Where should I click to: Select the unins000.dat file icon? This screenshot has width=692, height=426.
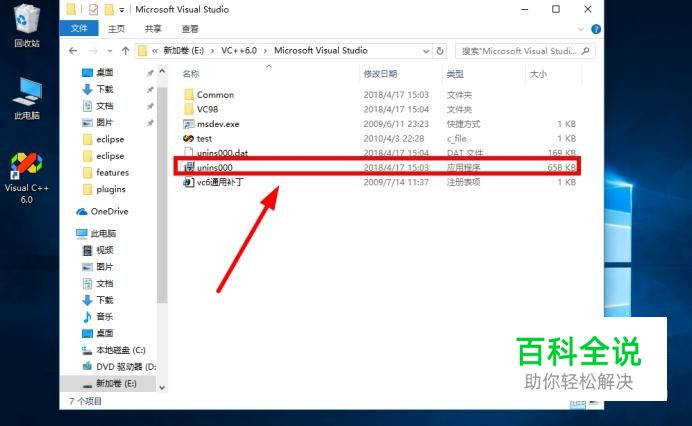click(x=188, y=152)
